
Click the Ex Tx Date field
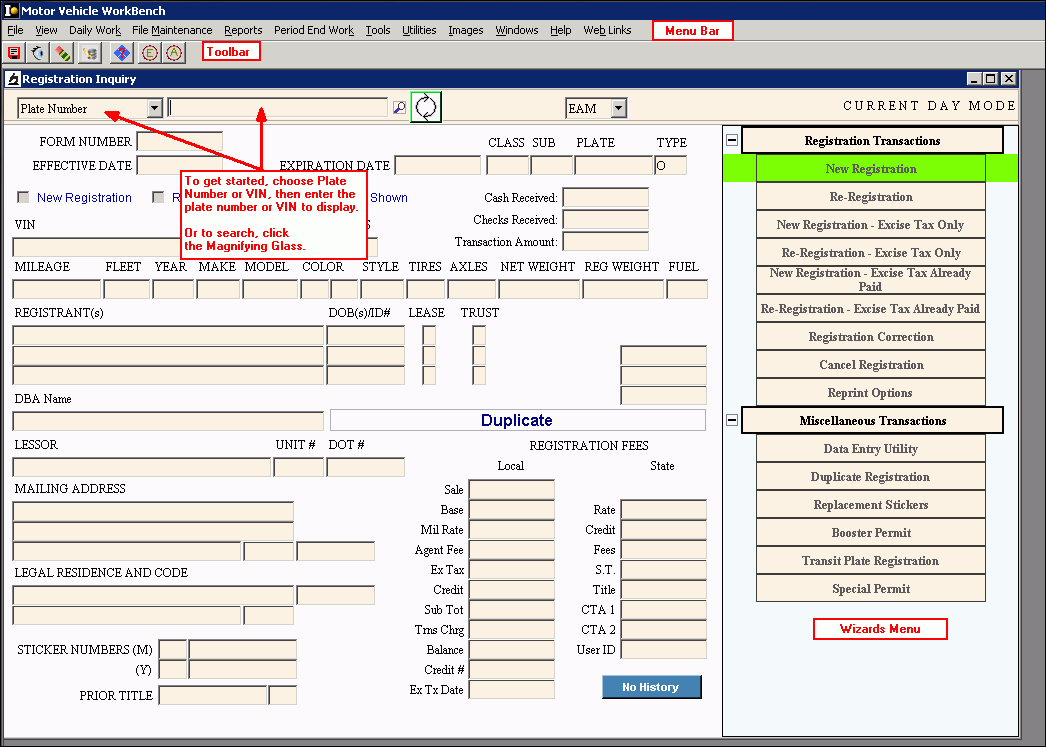512,690
